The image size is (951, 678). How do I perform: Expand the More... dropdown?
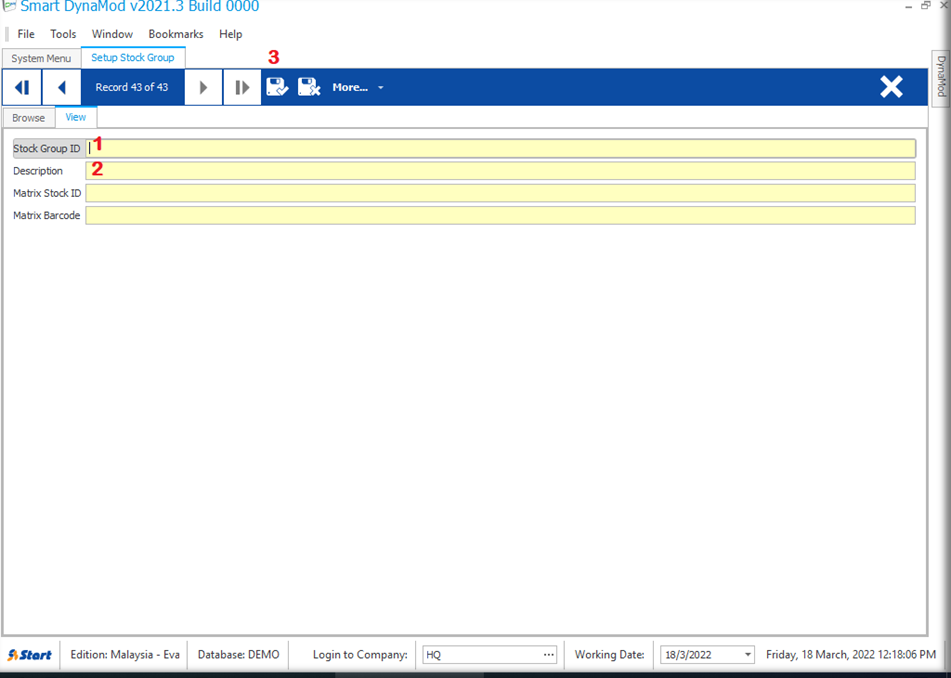tap(357, 88)
